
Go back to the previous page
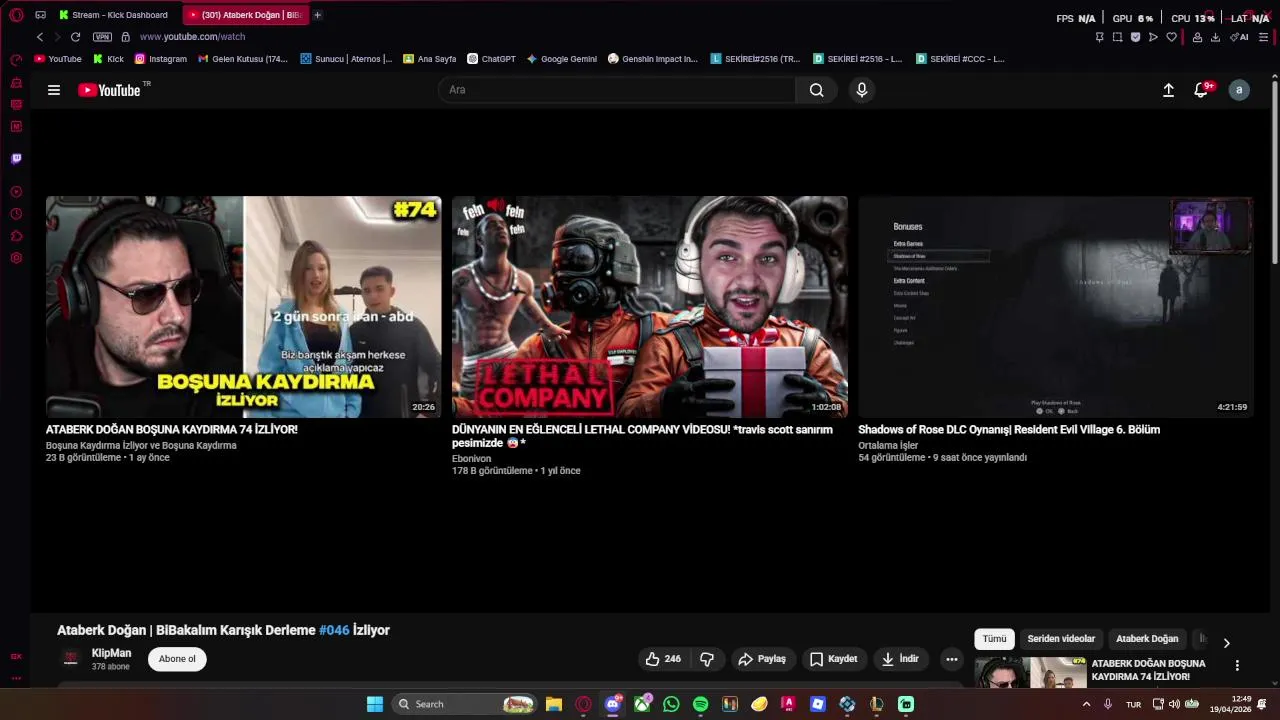pos(40,37)
